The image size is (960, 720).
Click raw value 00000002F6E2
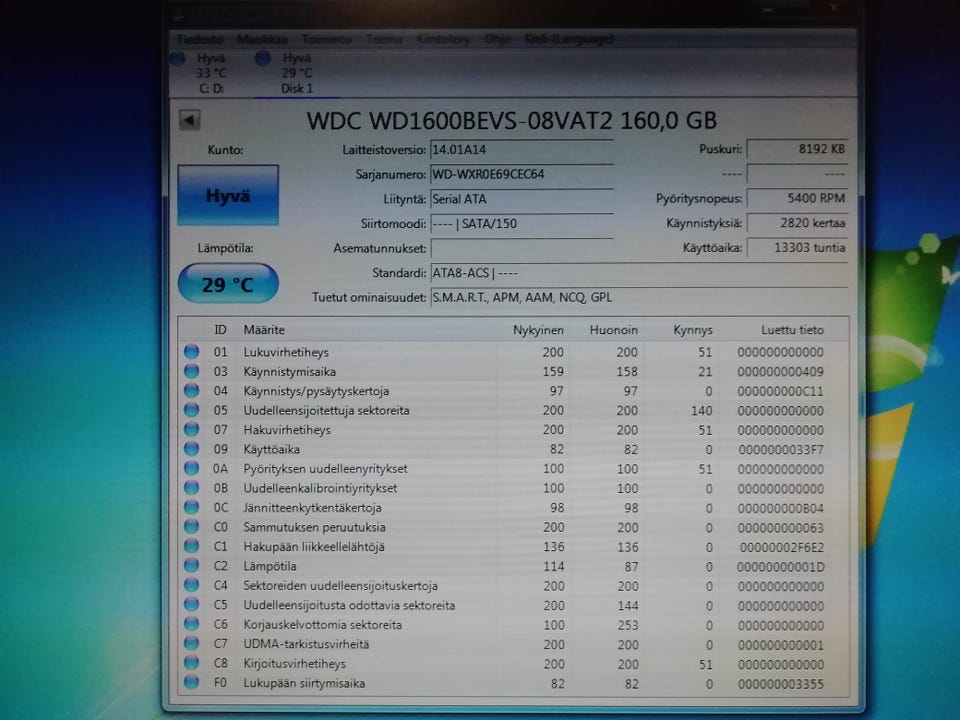pos(781,547)
